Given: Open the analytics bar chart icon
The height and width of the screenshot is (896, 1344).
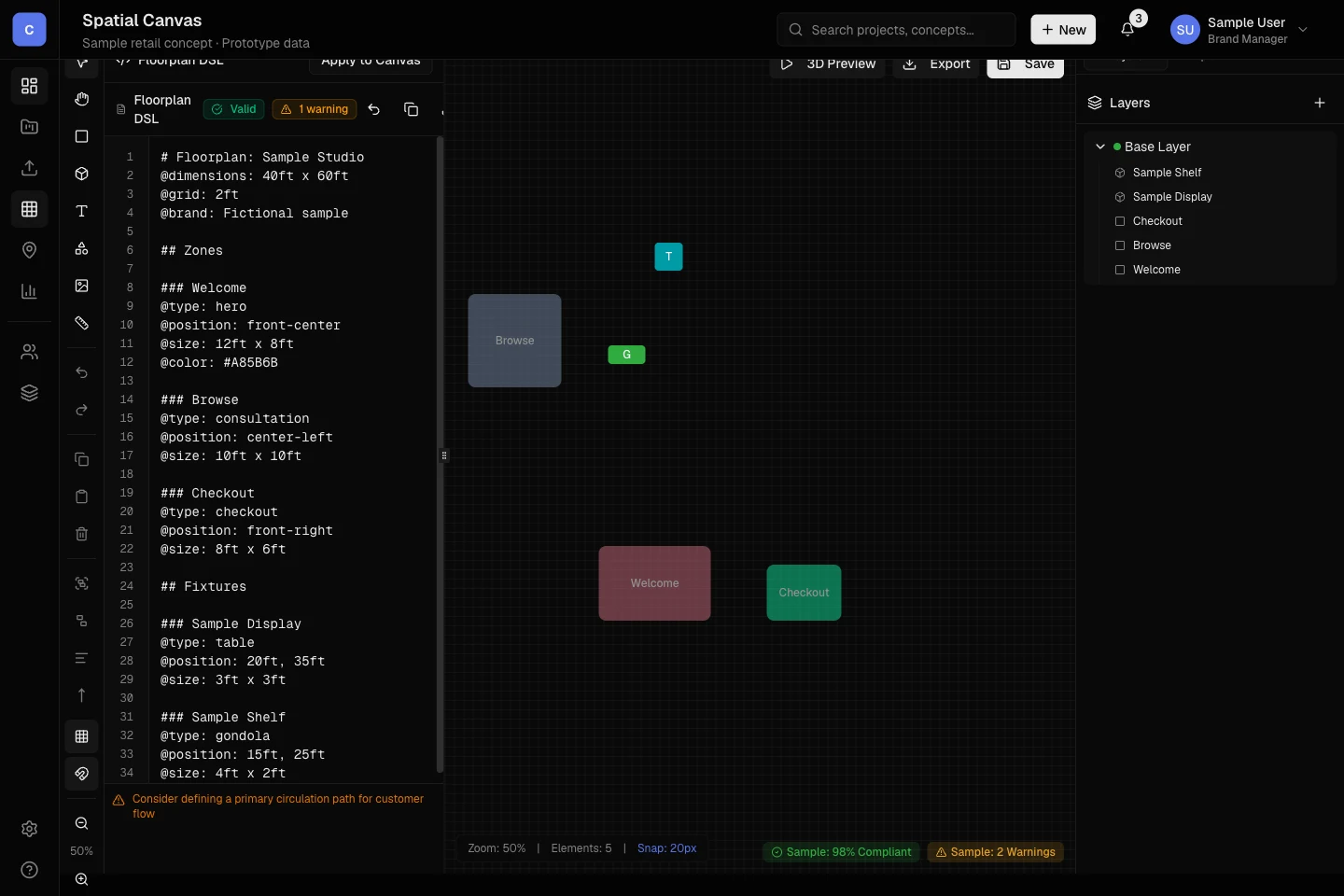Looking at the screenshot, I should [29, 291].
